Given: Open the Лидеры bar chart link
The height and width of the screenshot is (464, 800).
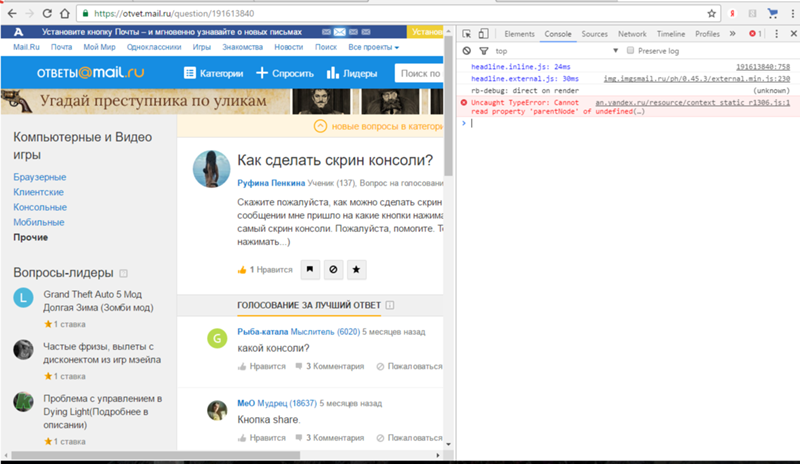Looking at the screenshot, I should (x=352, y=73).
